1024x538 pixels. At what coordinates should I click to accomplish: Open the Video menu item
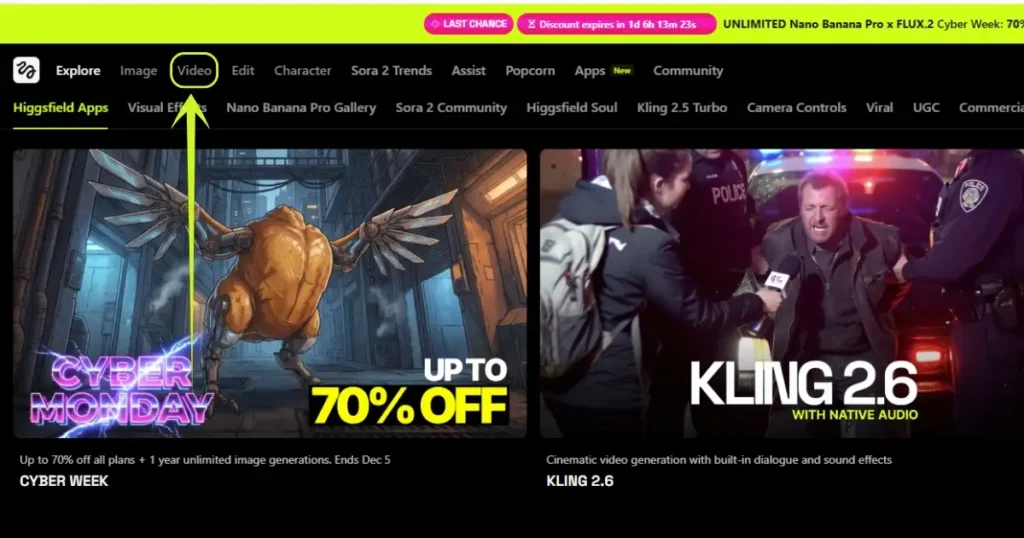[195, 71]
